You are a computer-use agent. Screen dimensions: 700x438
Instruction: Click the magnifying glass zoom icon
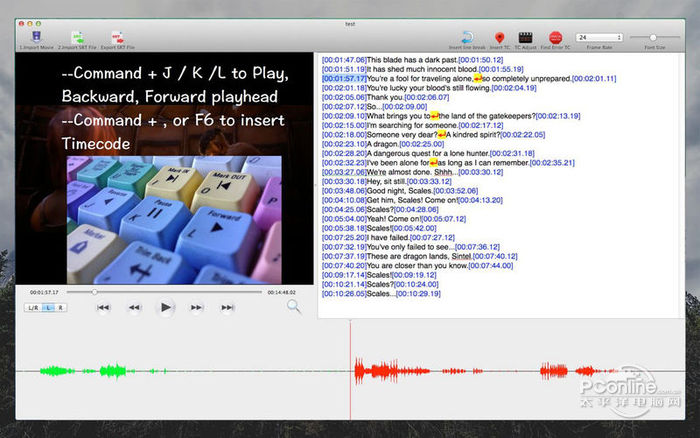(293, 306)
